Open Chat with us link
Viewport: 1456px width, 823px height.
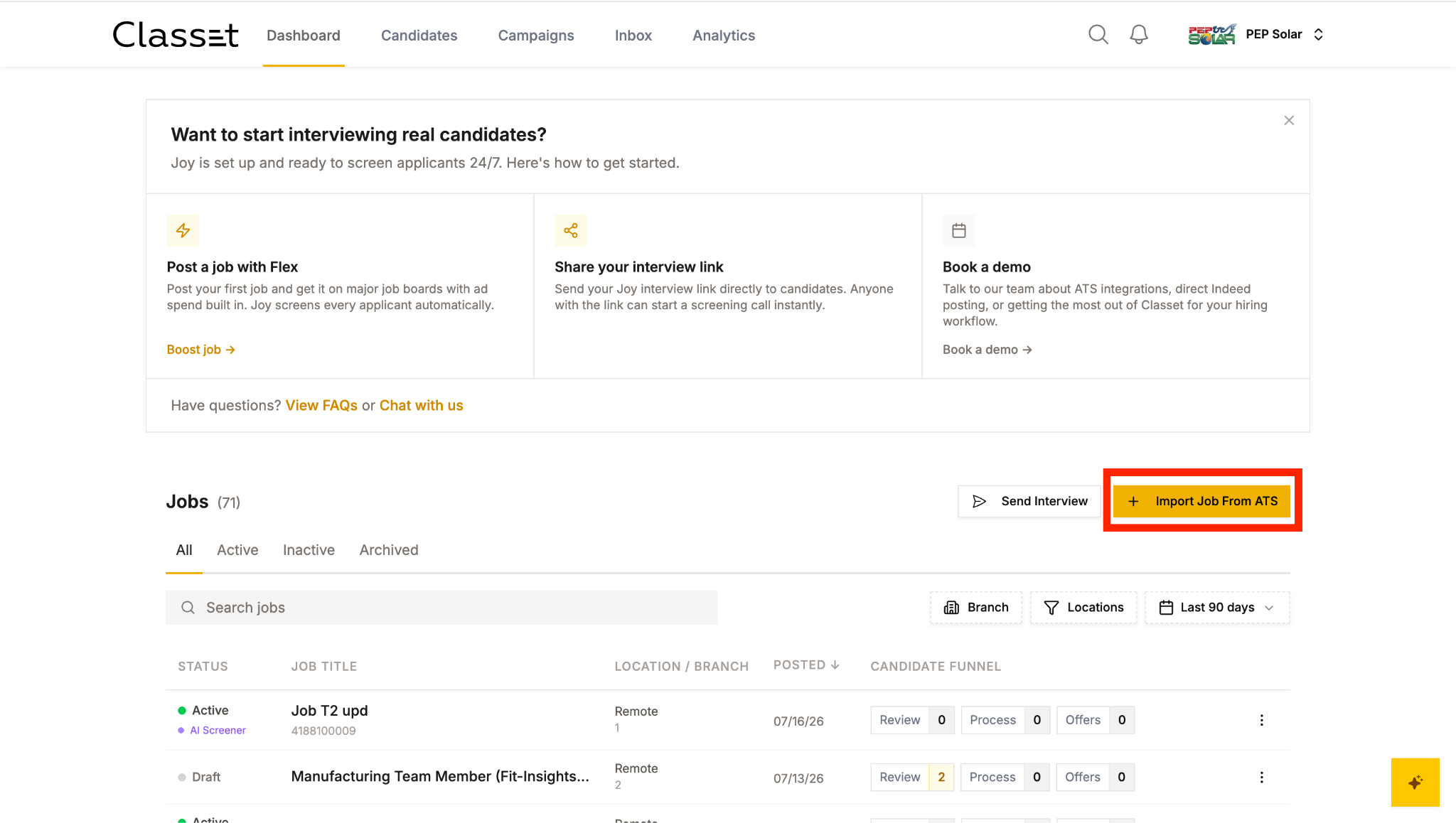422,405
